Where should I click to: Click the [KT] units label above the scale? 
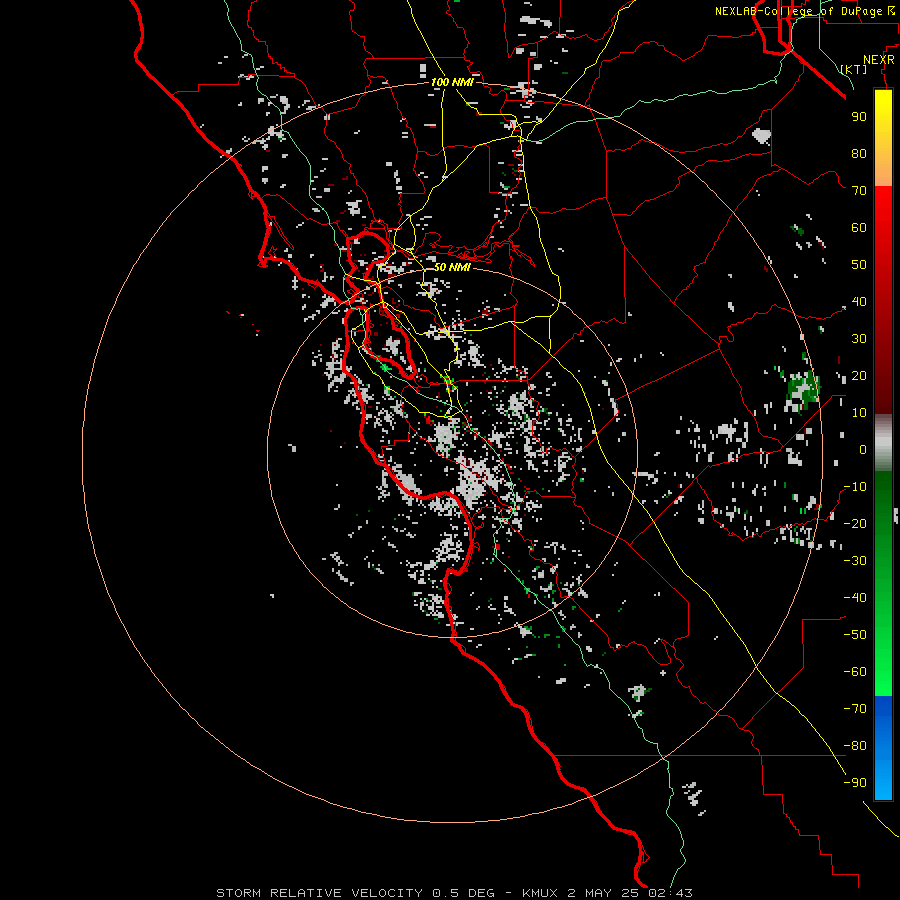(x=854, y=69)
